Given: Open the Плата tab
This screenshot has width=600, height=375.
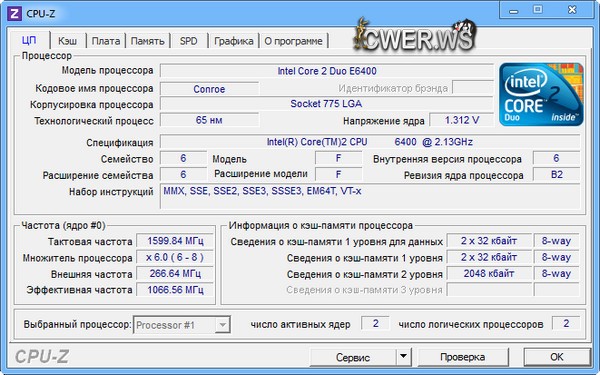Looking at the screenshot, I should (x=106, y=41).
